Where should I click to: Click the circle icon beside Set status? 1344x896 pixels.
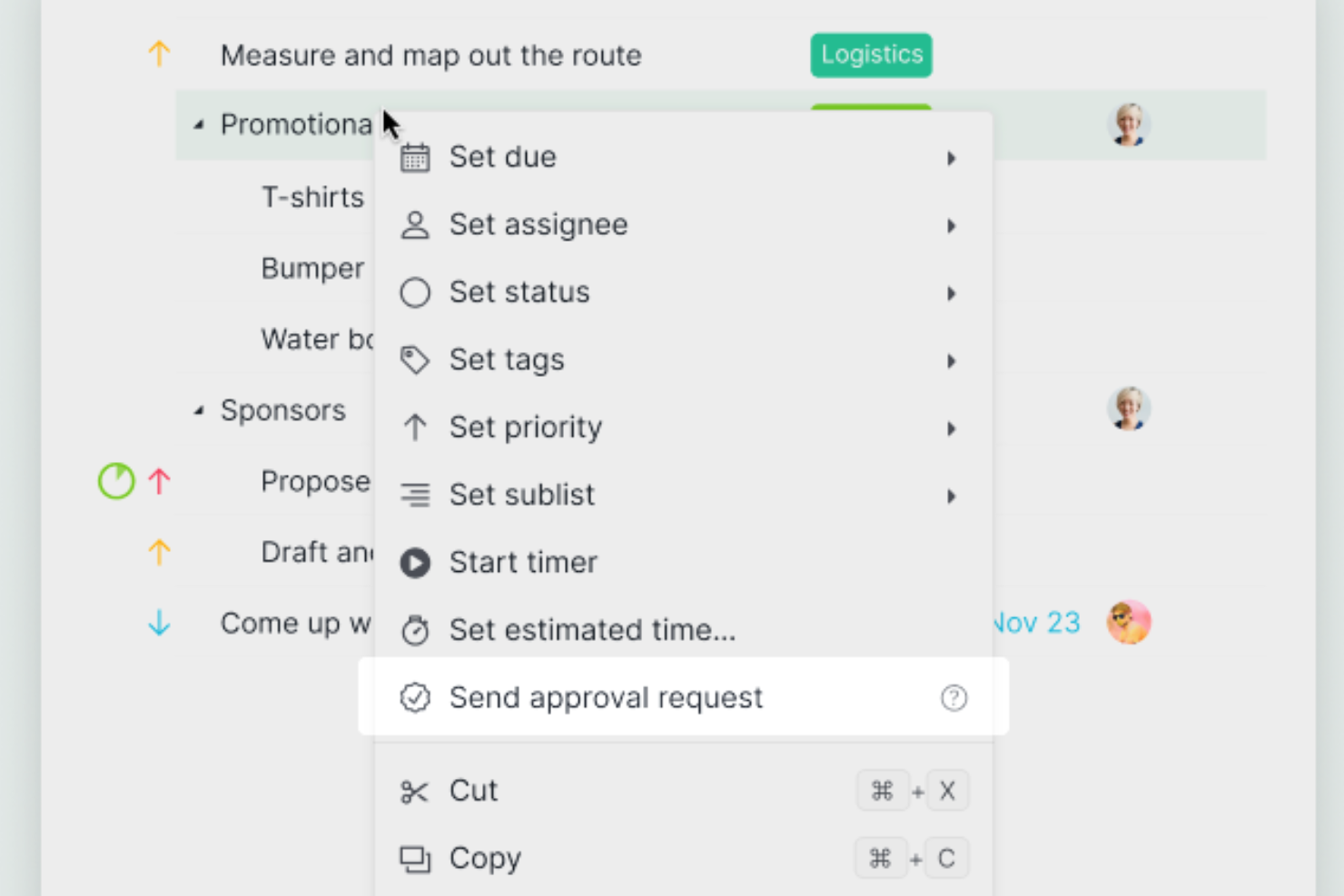coord(415,292)
